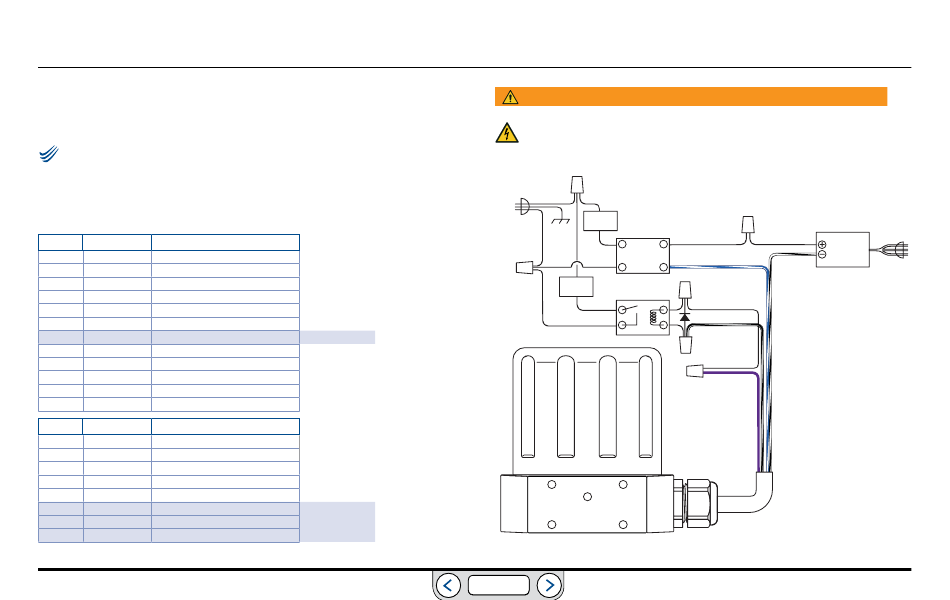The height and width of the screenshot is (600, 950).
Task: Go to the next page arrow
Action: pos(550,585)
